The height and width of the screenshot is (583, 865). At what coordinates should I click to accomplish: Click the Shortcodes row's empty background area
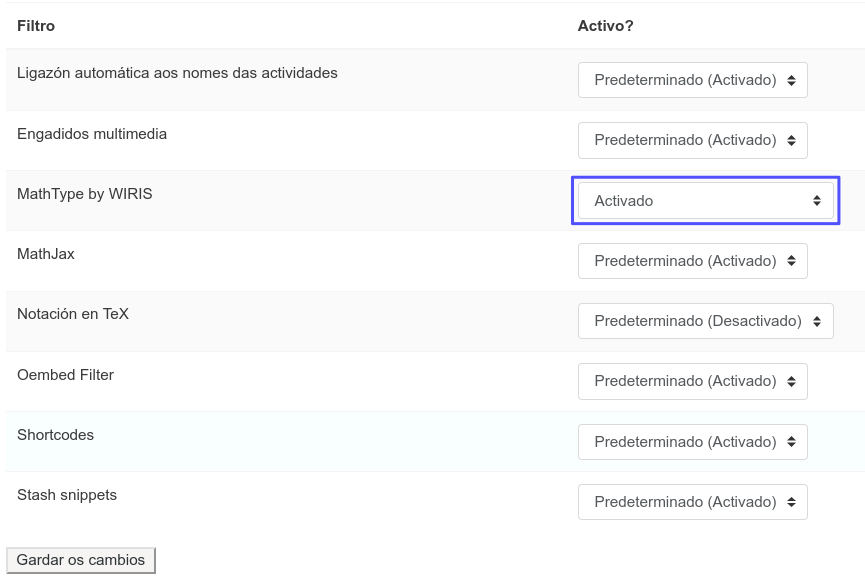(x=350, y=442)
